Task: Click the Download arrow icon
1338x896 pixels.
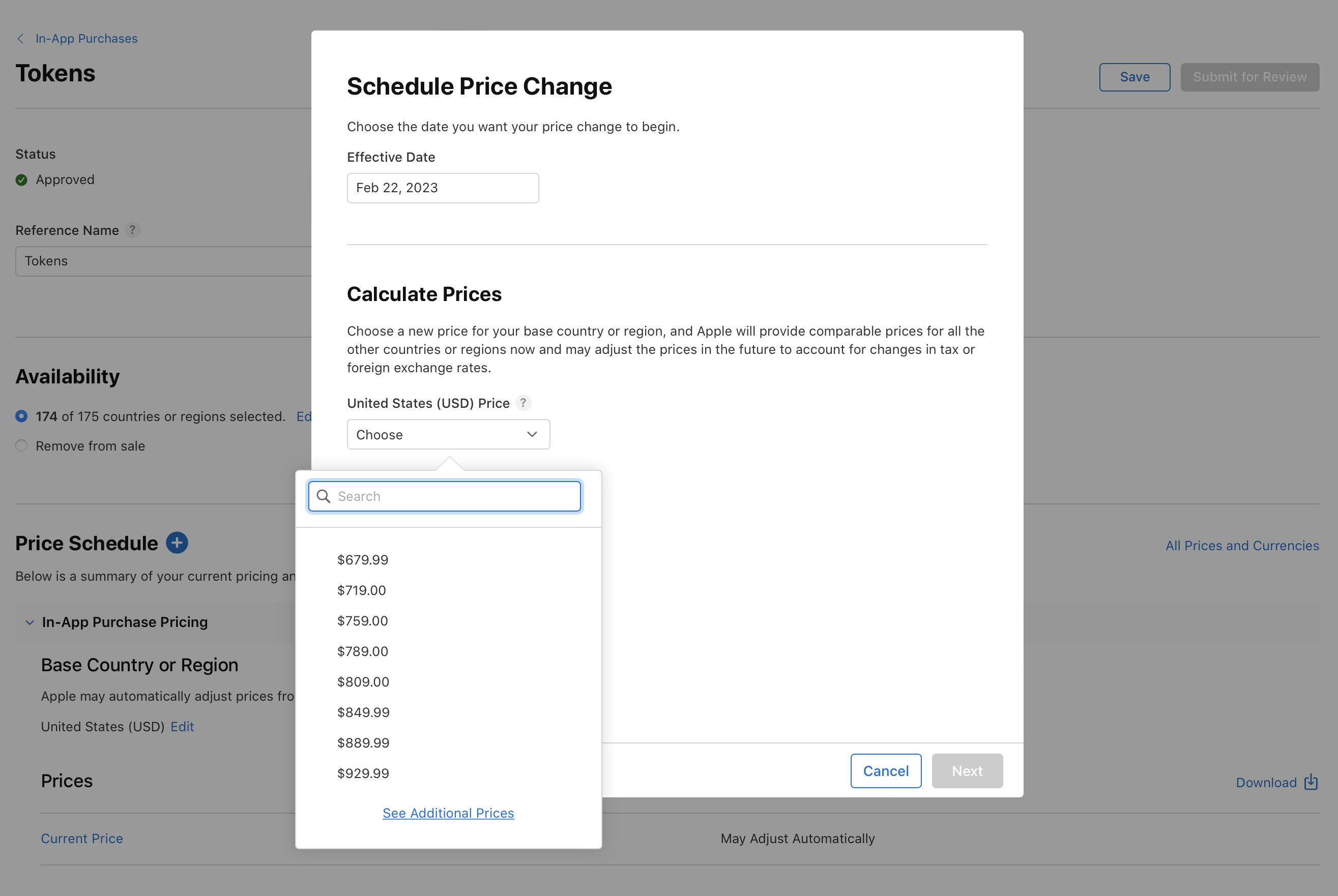Action: tap(1311, 782)
